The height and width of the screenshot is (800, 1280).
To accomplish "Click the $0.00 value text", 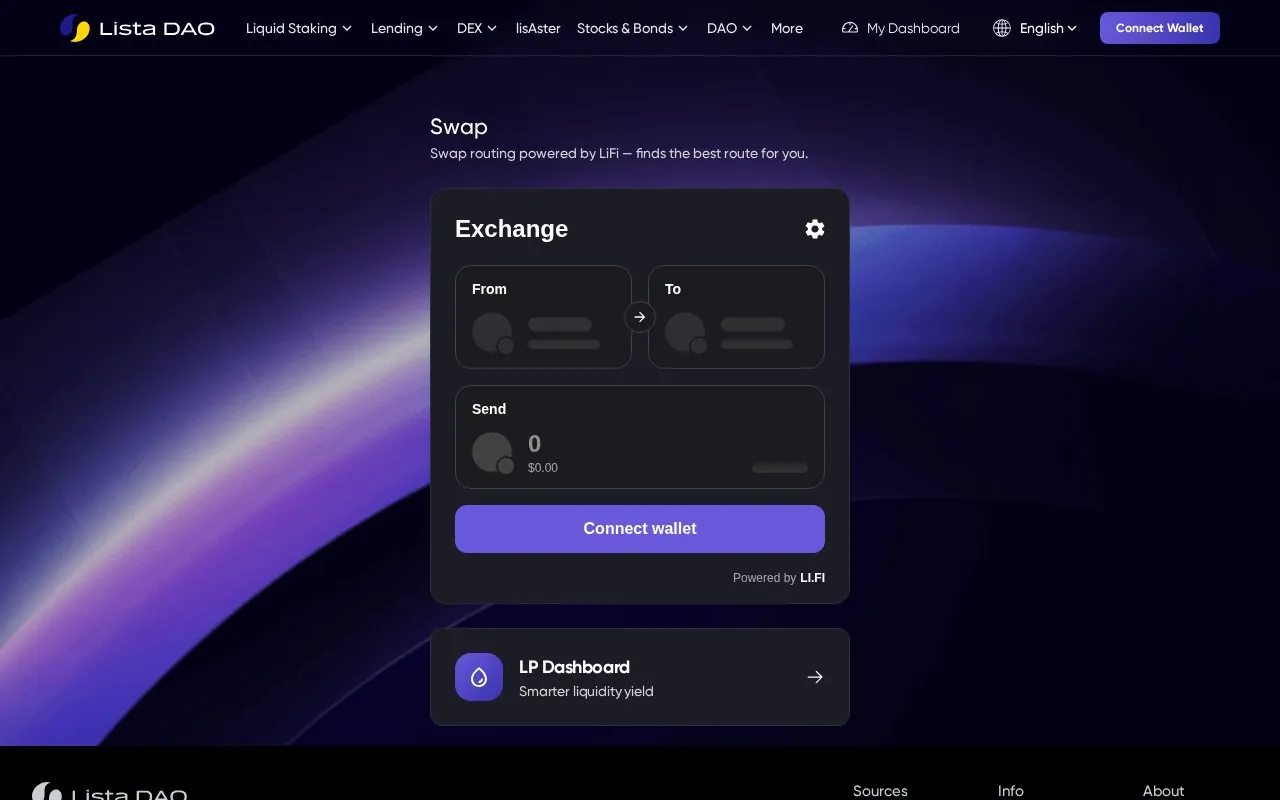I will (543, 468).
